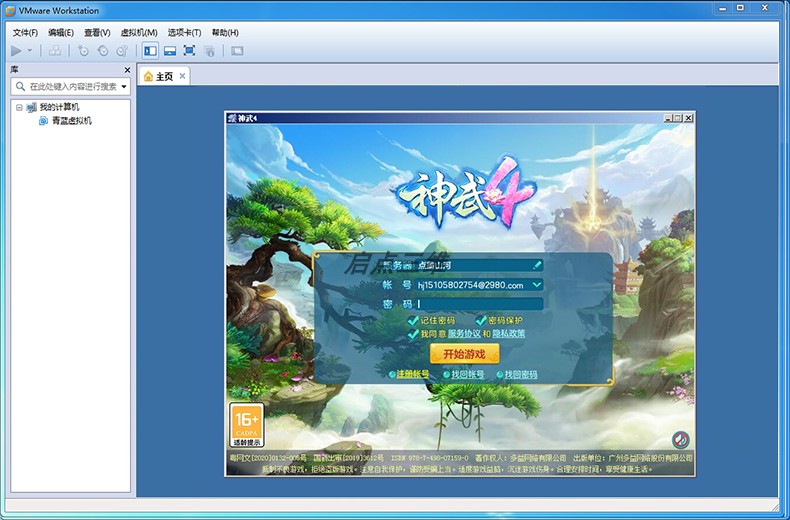Screen dimensions: 790x520
Task: Open the 服务协议 link
Action: (464, 334)
